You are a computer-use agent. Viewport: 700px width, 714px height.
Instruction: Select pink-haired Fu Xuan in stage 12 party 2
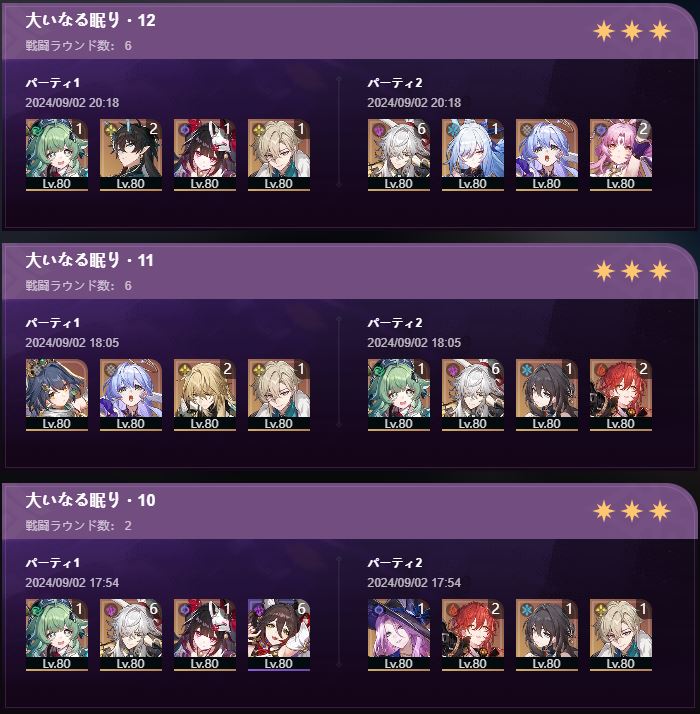click(621, 155)
